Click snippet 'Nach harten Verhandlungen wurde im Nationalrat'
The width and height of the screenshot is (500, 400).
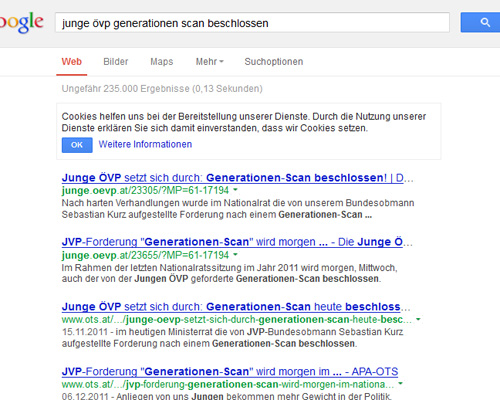point(238,209)
